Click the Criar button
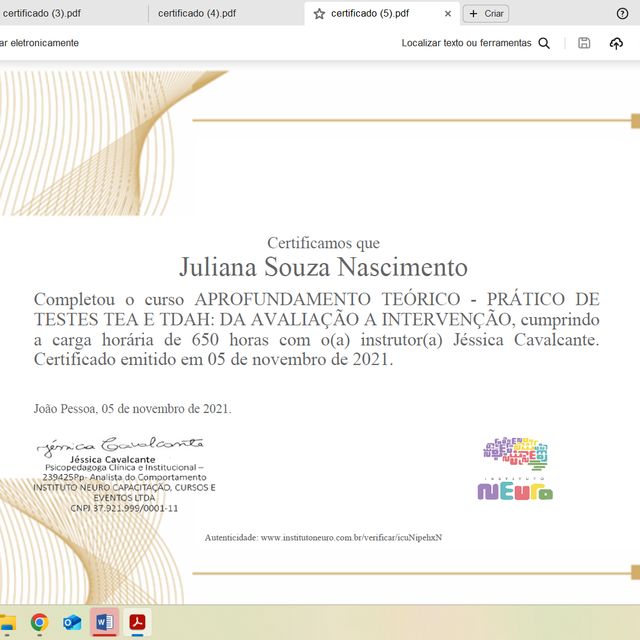This screenshot has height=640, width=640. pyautogui.click(x=486, y=14)
